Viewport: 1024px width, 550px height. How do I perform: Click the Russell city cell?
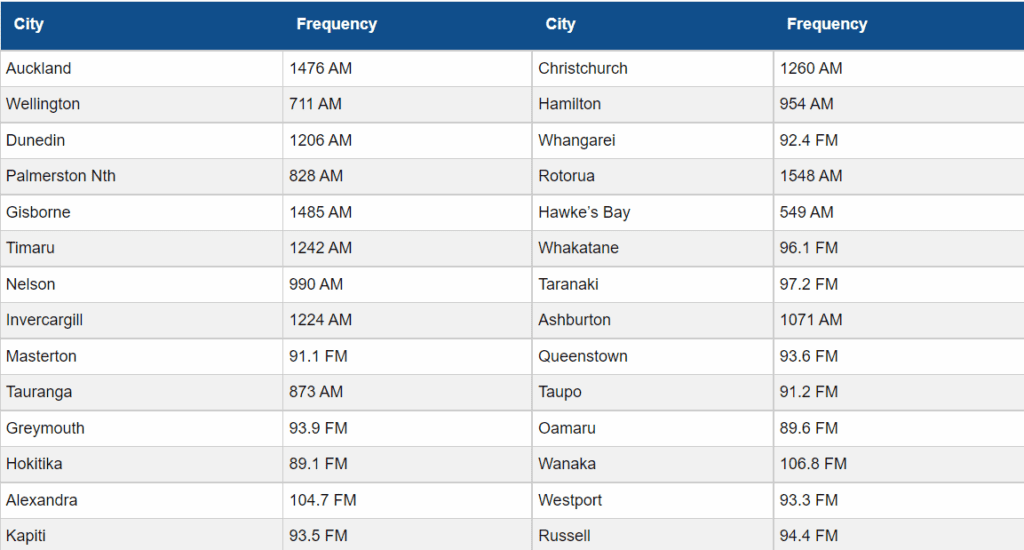564,536
